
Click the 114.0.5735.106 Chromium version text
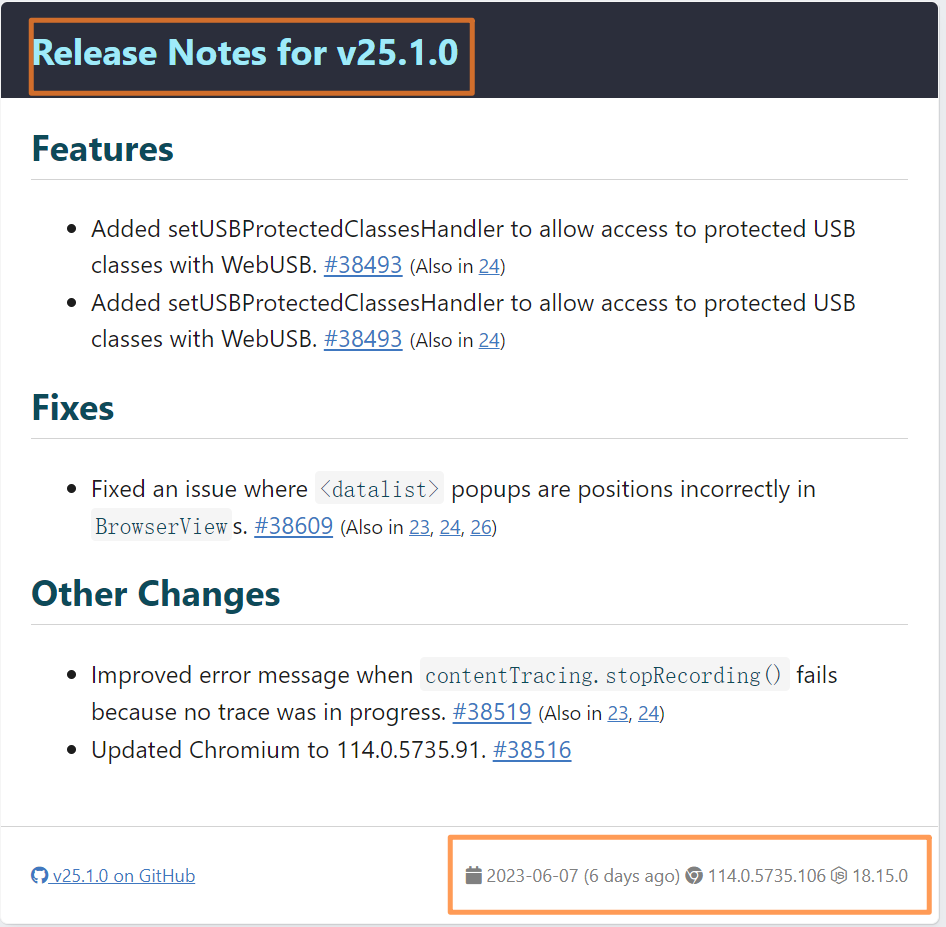[766, 875]
